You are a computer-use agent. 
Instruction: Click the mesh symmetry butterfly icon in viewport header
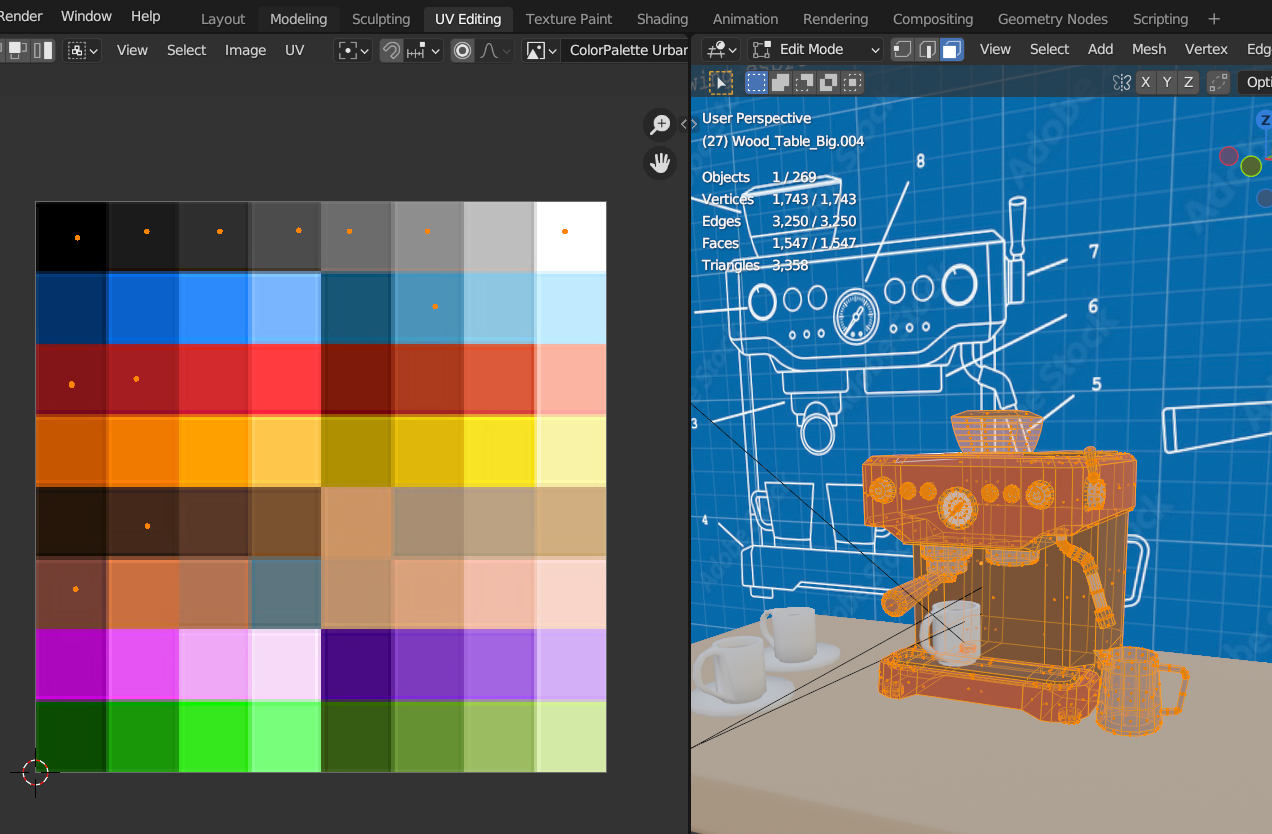coord(1123,82)
